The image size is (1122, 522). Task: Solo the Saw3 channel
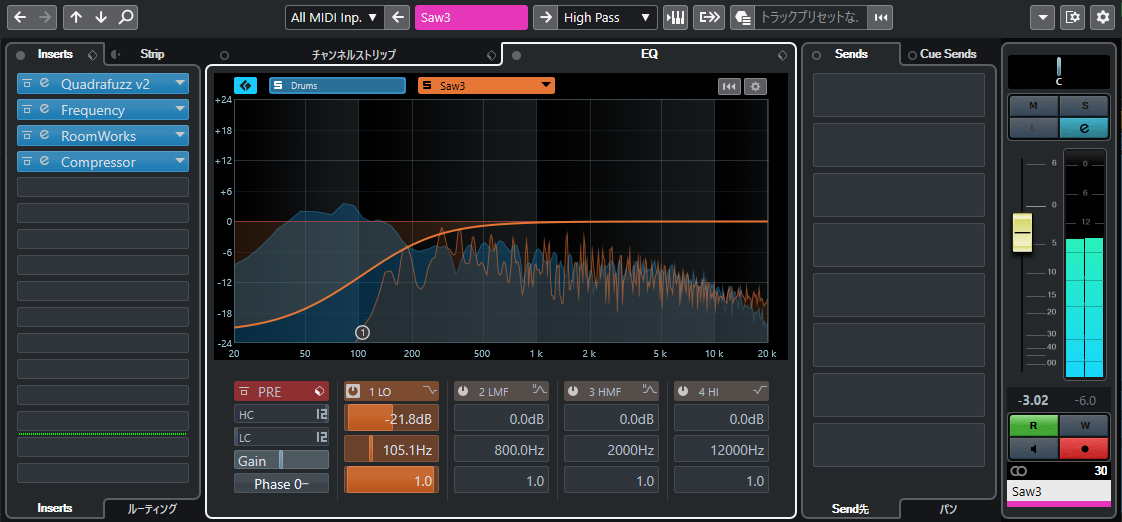[1085, 105]
